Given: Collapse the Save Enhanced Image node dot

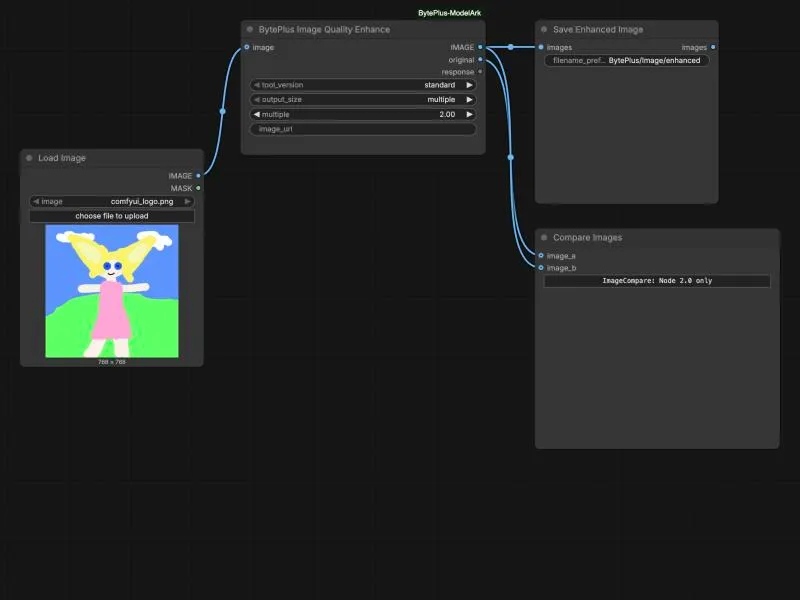Looking at the screenshot, I should [544, 30].
